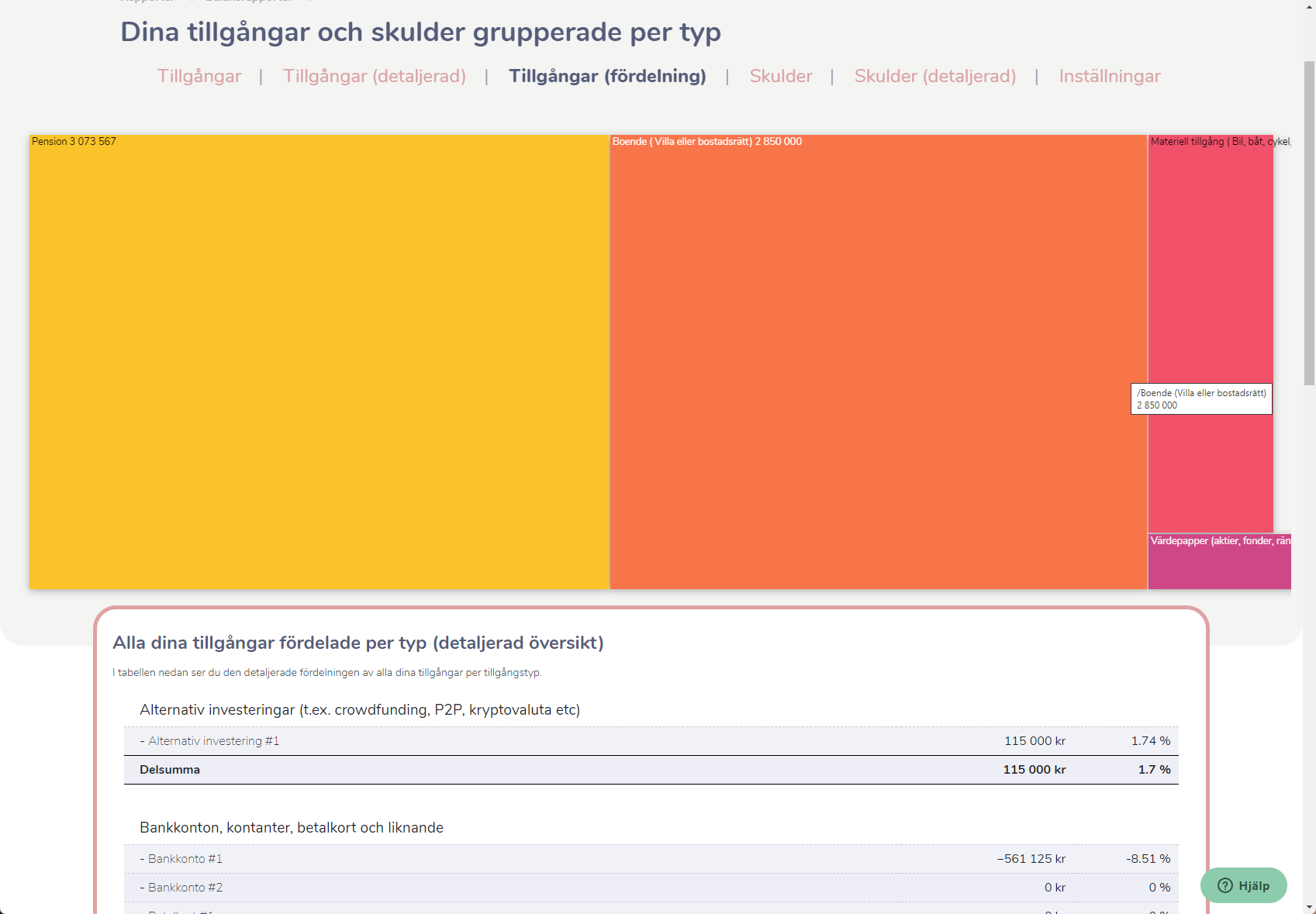
Task: Switch to Tillgångar (detaljerad) tab
Action: tap(375, 76)
